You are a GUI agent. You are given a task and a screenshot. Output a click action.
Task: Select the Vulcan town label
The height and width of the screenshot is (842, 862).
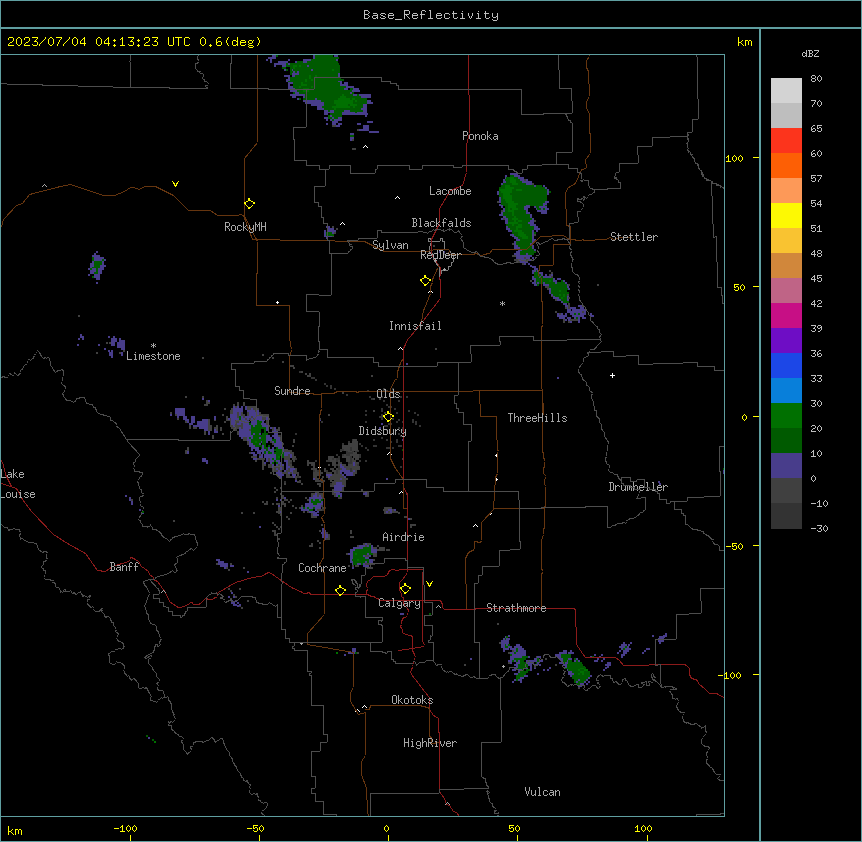[542, 792]
